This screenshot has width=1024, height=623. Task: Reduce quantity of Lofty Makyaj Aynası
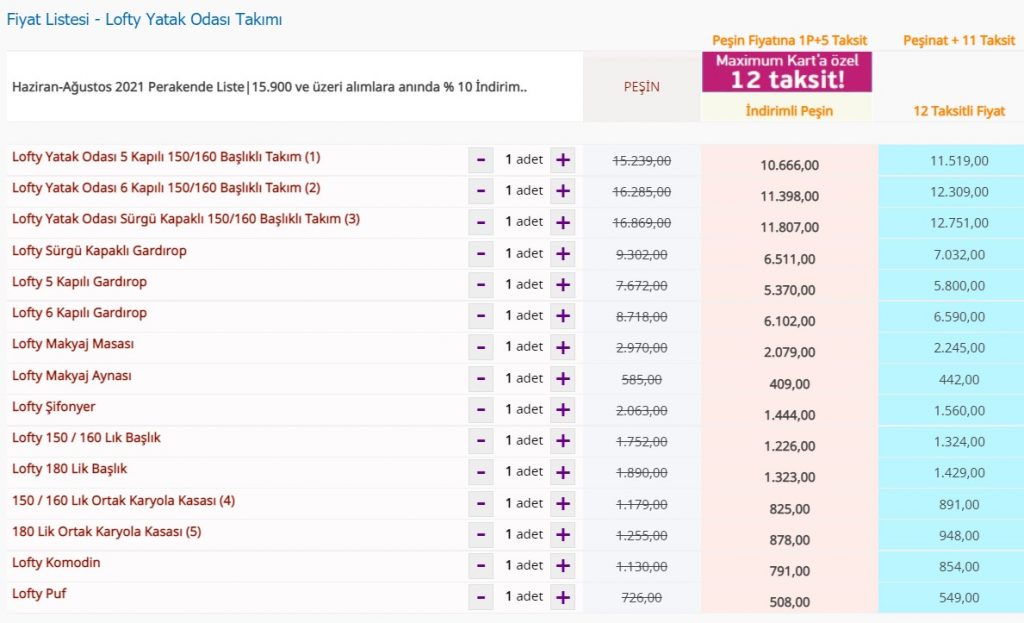(x=481, y=379)
